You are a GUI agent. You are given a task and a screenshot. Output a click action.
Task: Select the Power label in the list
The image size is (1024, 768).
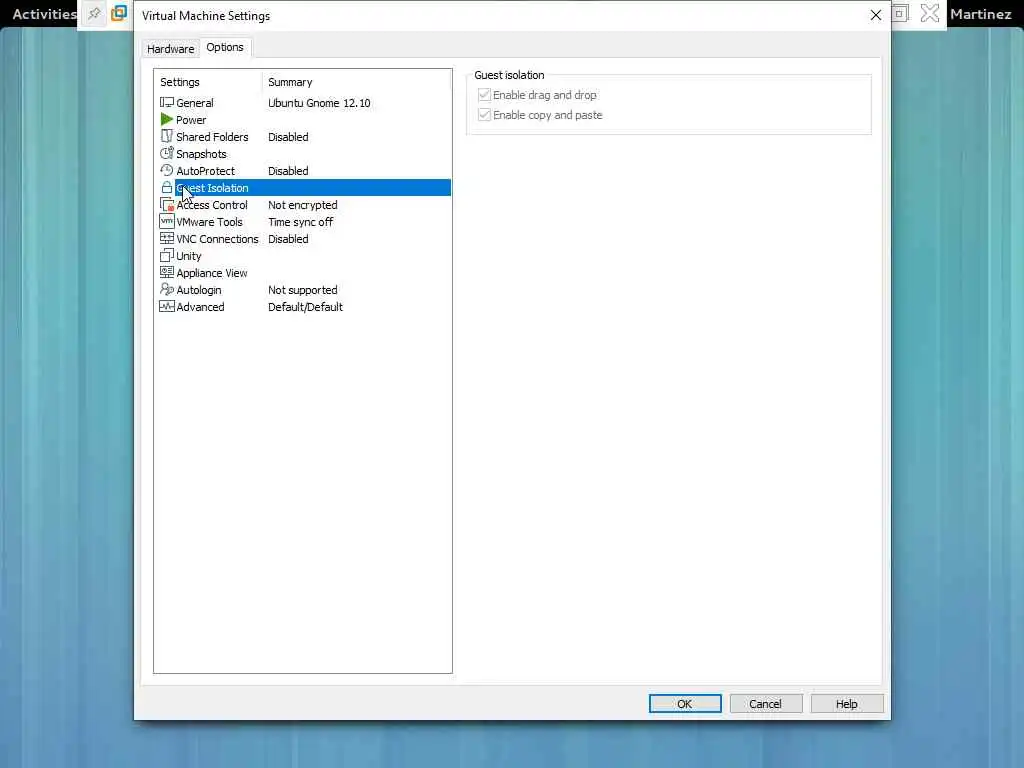pos(191,120)
